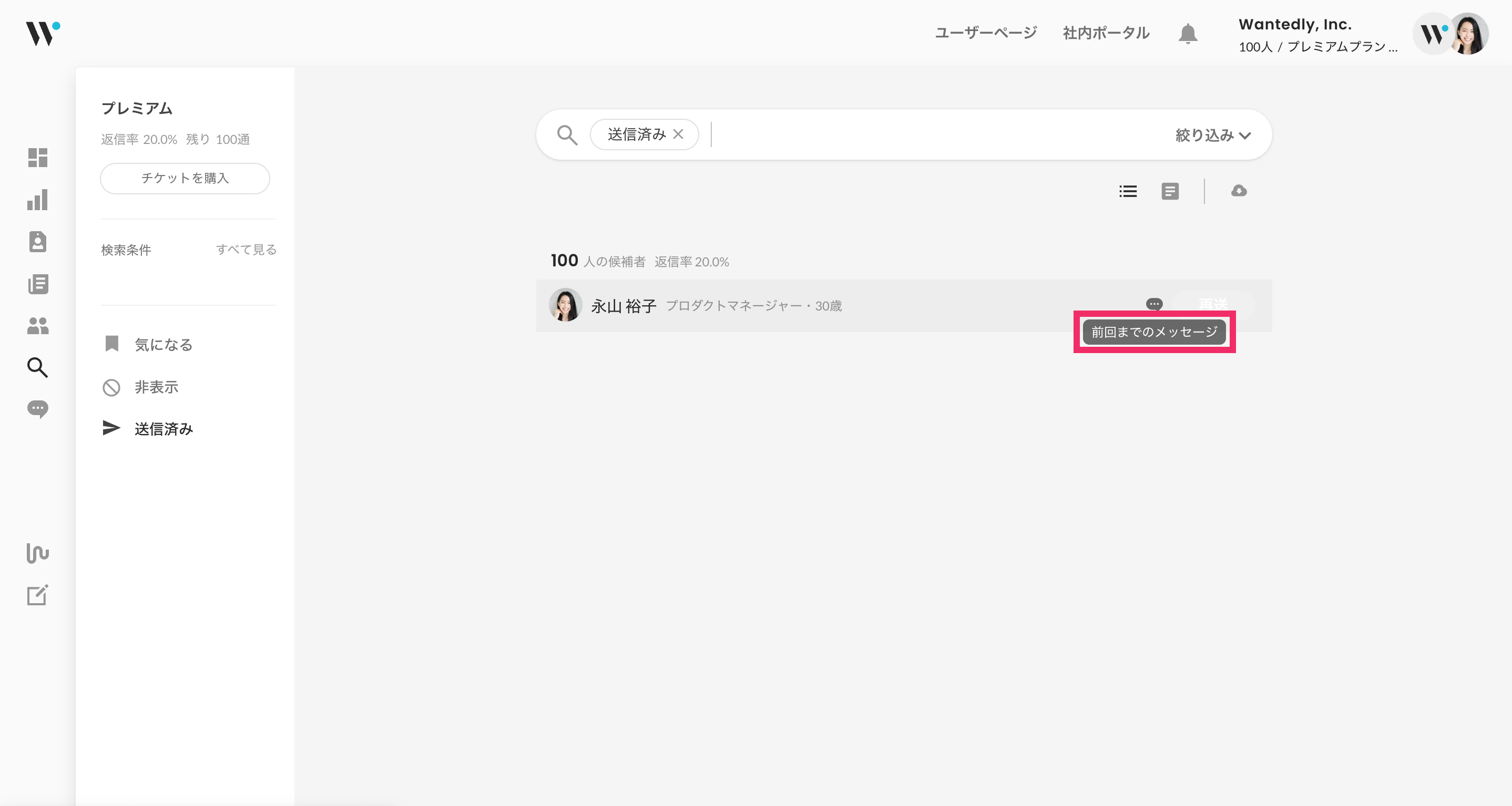Remove the 送信済み filter chip
1512x806 pixels.
click(679, 135)
